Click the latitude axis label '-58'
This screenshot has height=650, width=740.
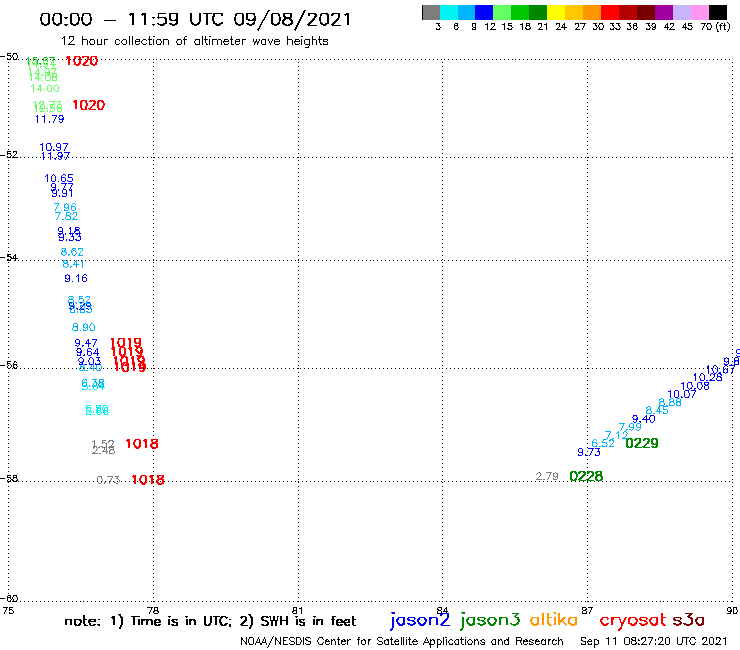(9, 478)
